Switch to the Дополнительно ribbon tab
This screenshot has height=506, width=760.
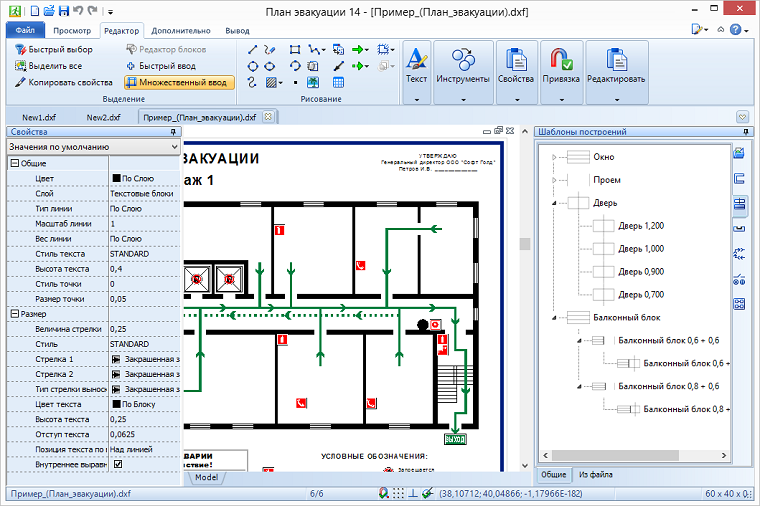click(x=181, y=31)
